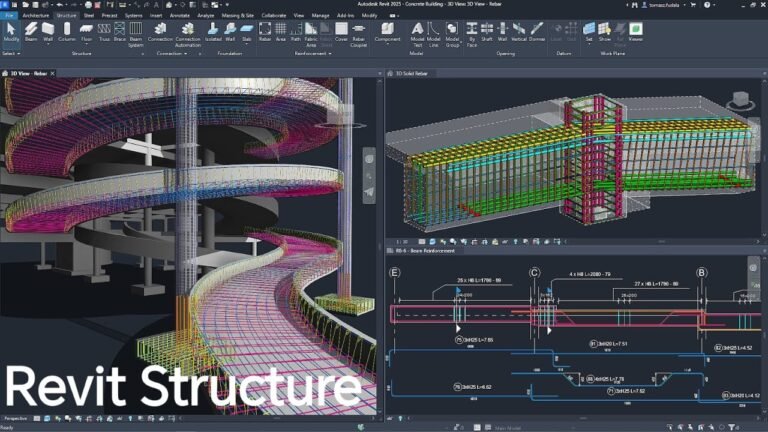Viewport: 768px width, 432px height.
Task: Click the Help question mark icon
Action: 707,4
